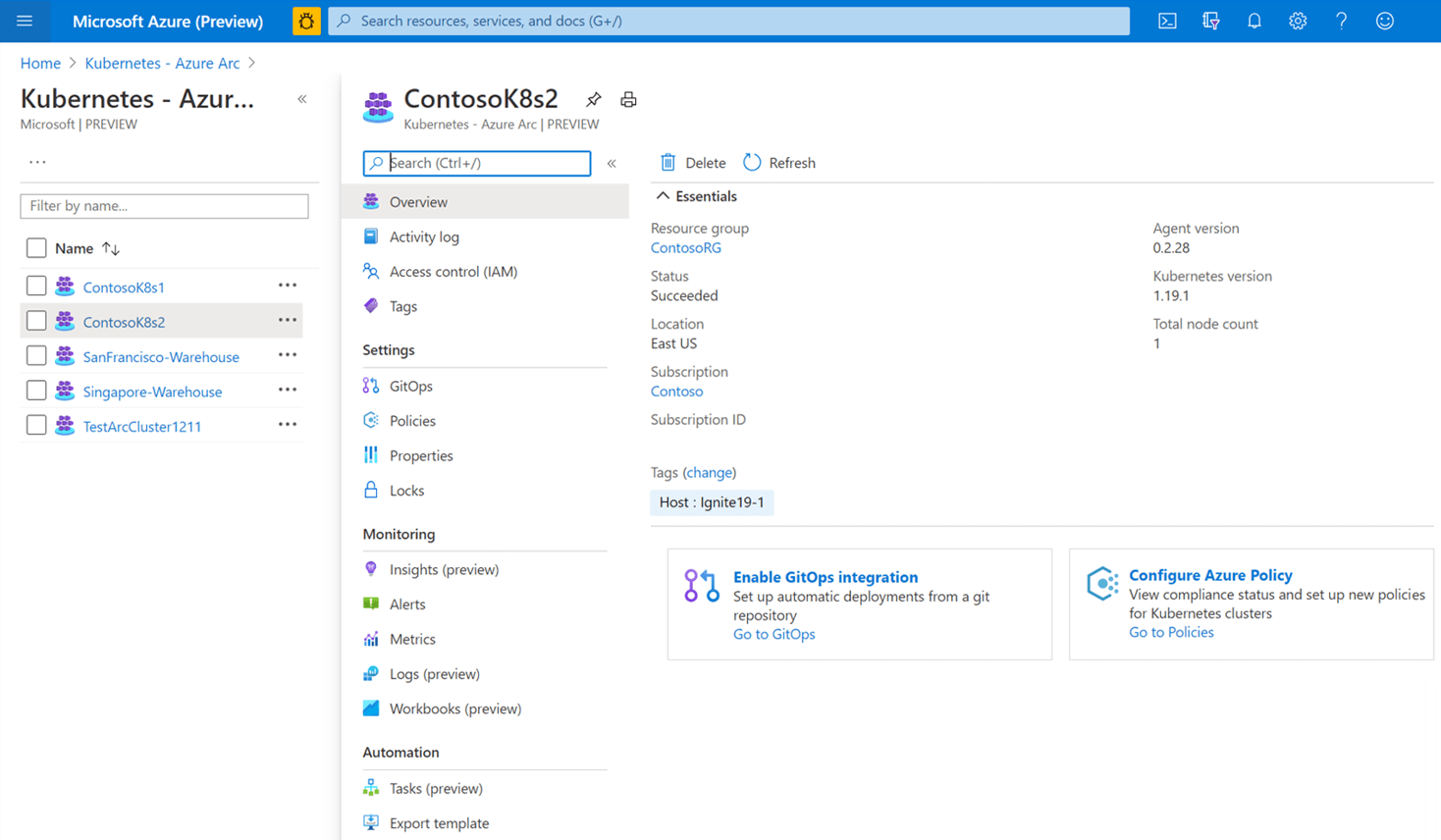Open the notifications bell
This screenshot has height=840, width=1441.
coord(1254,21)
